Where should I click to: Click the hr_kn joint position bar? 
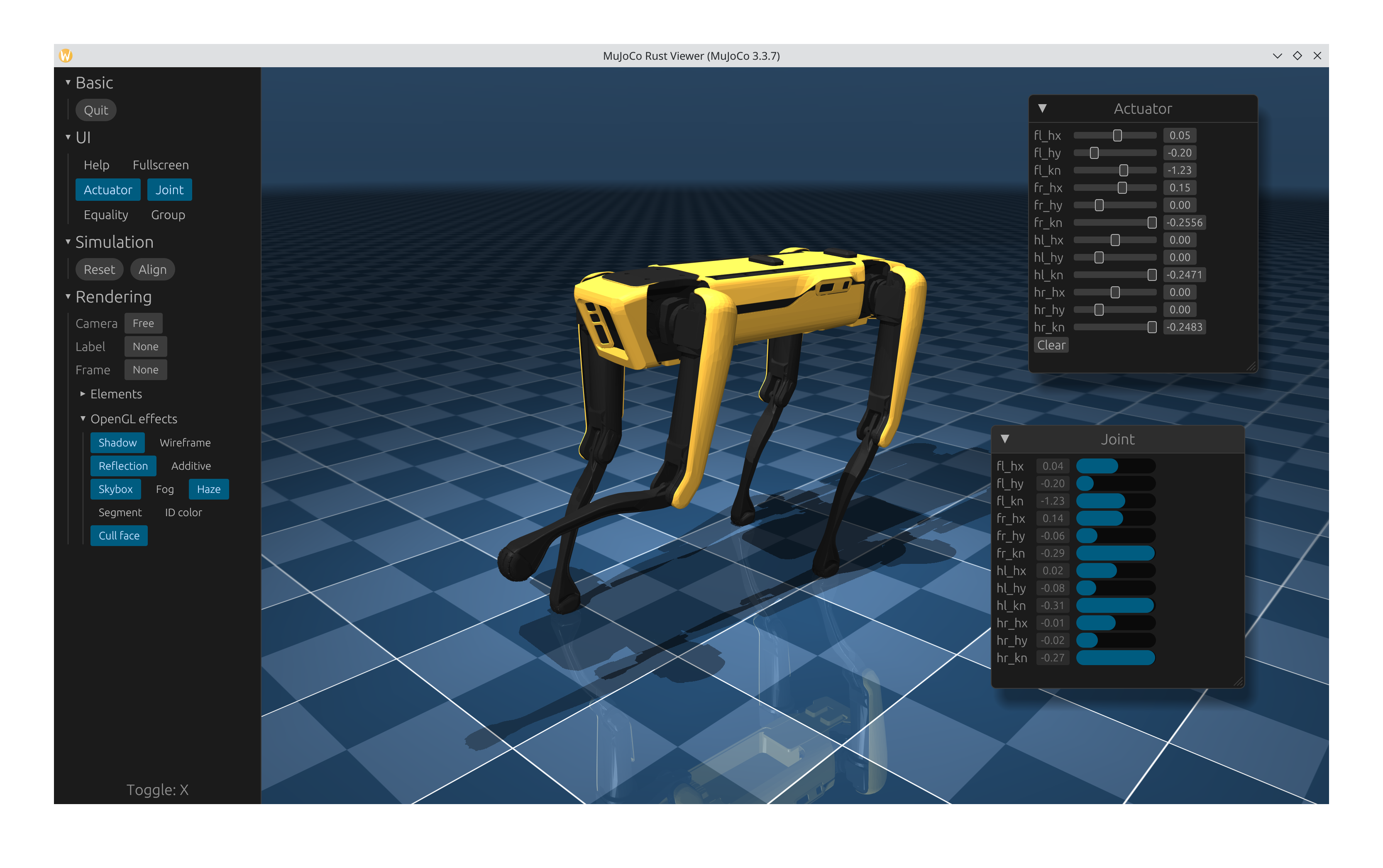[x=1115, y=658]
